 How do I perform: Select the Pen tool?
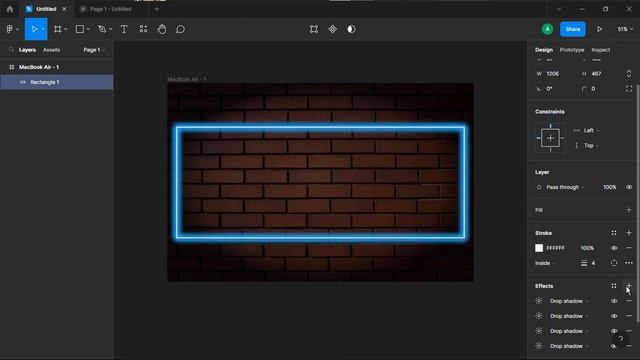pyautogui.click(x=102, y=29)
